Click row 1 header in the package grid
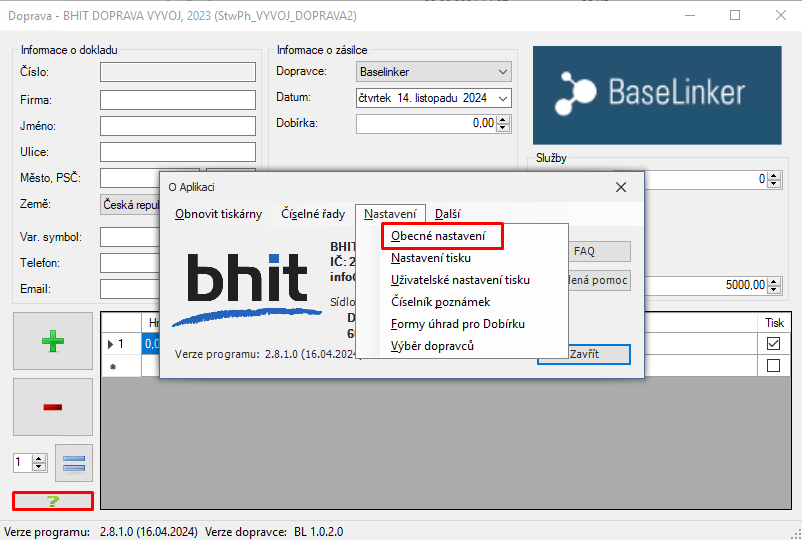Screen dimensions: 802x540 pos(122,344)
